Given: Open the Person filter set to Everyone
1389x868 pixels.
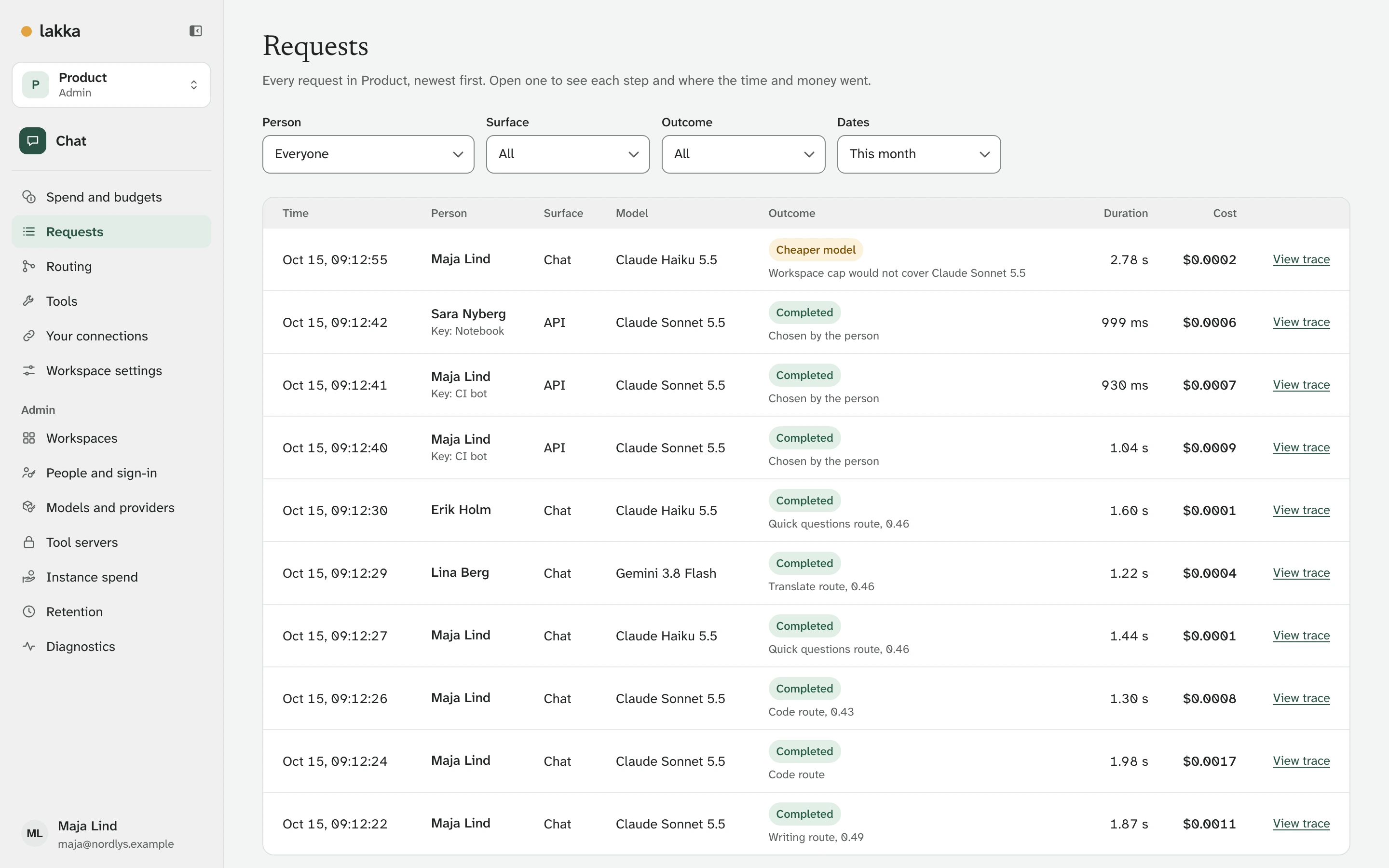Looking at the screenshot, I should click(x=368, y=154).
